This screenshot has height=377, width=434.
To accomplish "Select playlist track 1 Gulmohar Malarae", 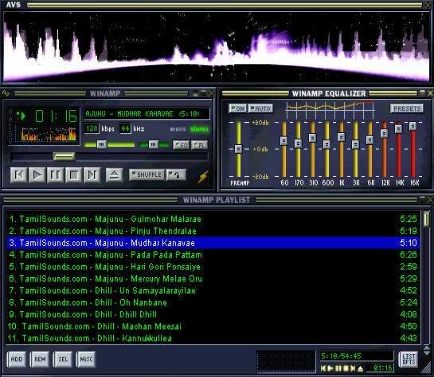I will [x=213, y=219].
